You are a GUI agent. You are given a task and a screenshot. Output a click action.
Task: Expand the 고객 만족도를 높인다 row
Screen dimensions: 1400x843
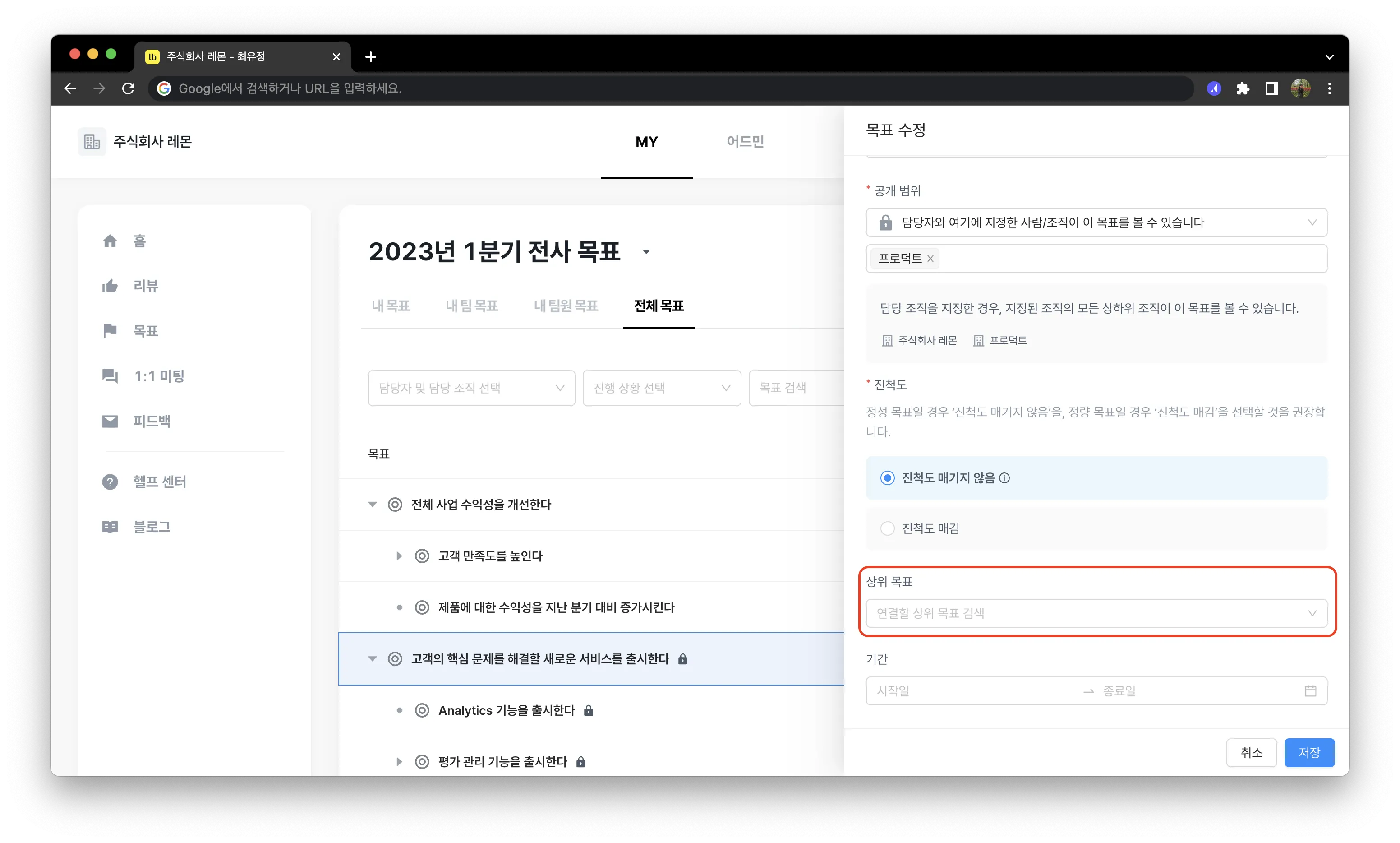[x=399, y=556]
